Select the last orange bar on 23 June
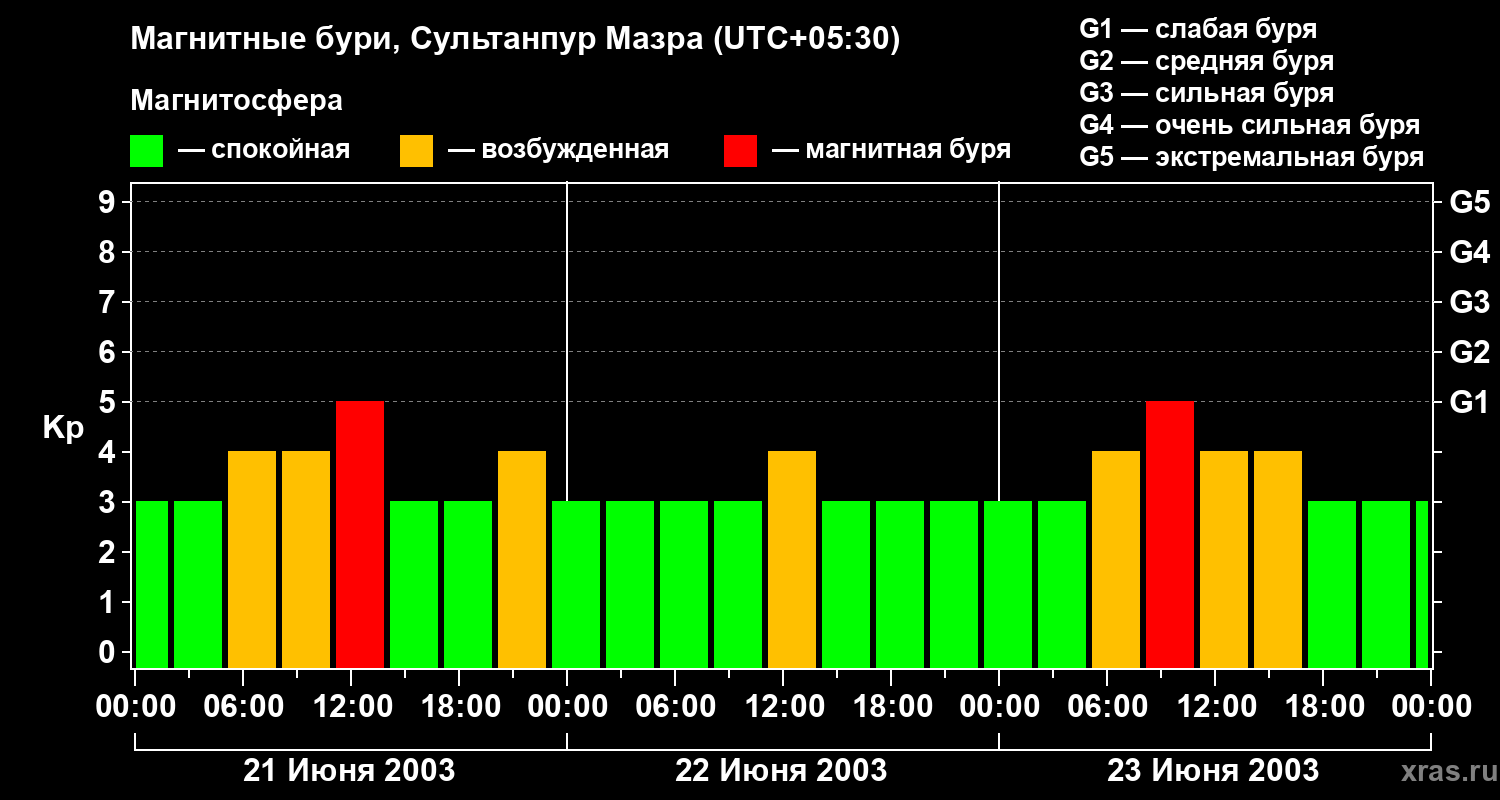 1278,560
